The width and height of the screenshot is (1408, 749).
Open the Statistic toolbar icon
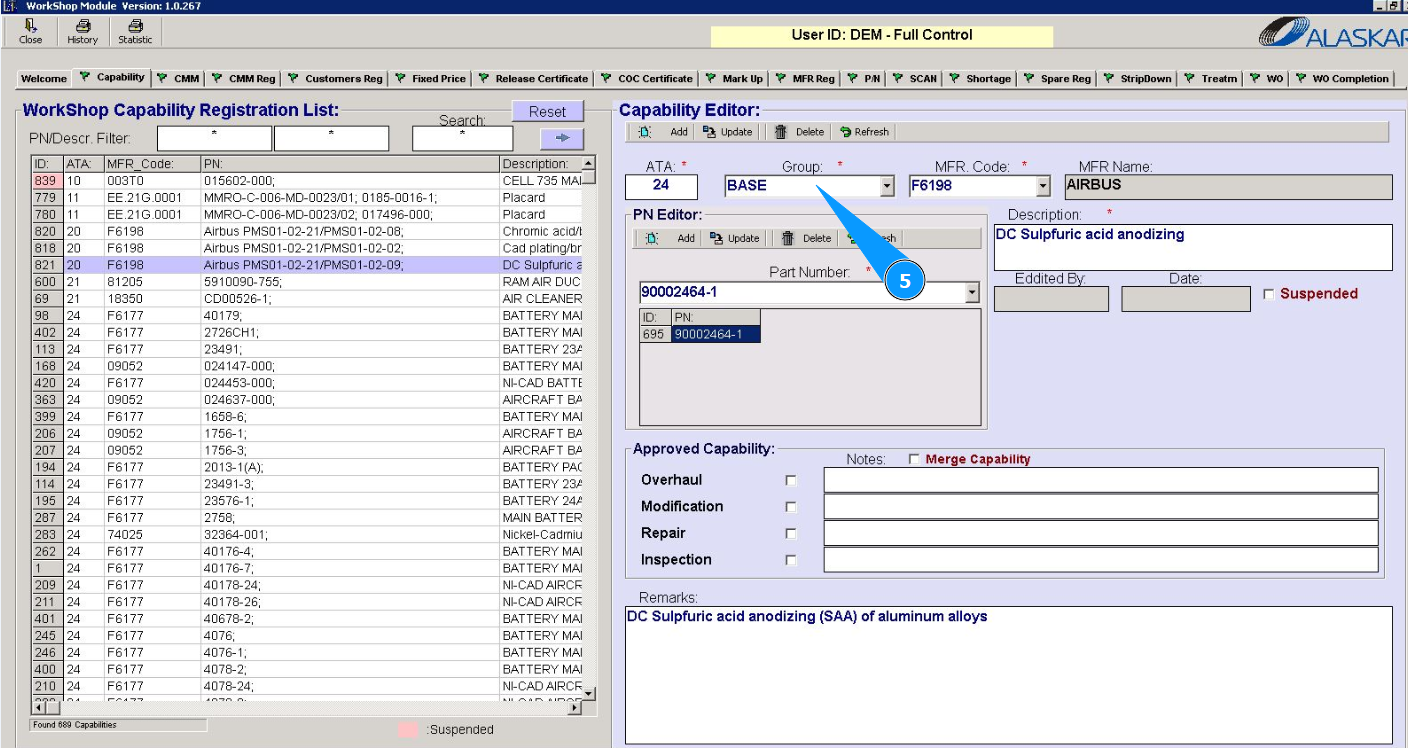coord(135,32)
